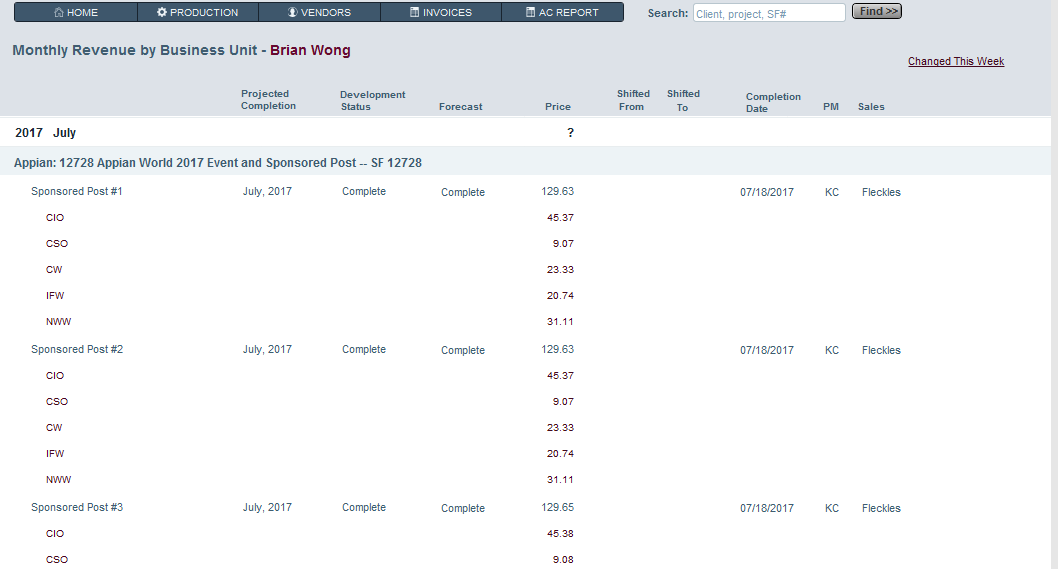Click the question mark price total

click(x=571, y=133)
